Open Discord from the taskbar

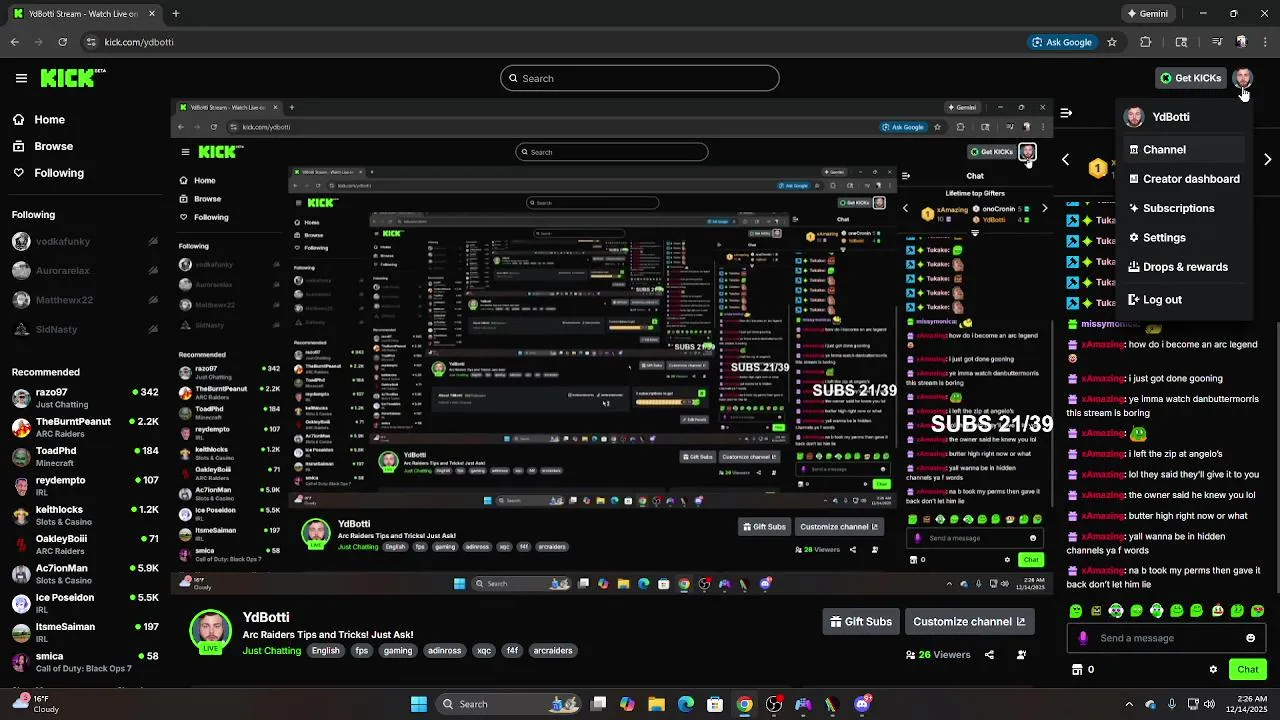(x=862, y=704)
